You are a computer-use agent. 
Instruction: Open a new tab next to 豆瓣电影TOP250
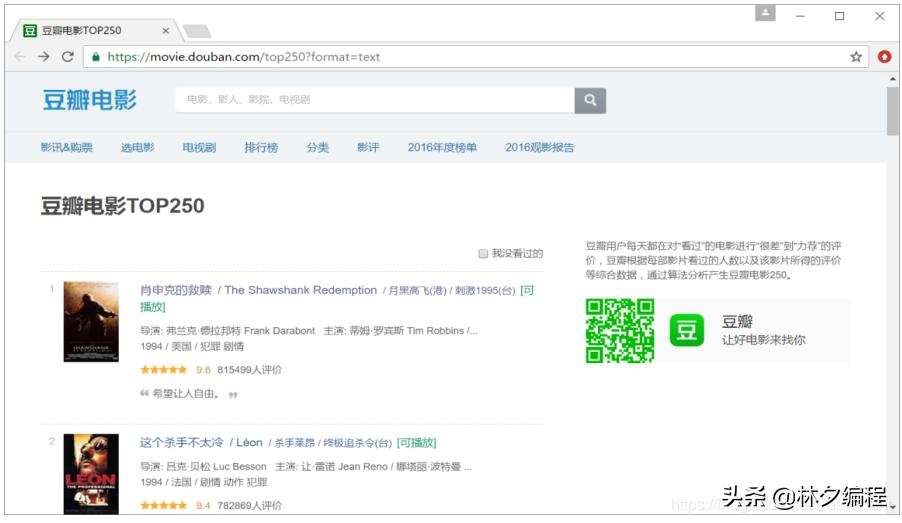tap(197, 30)
